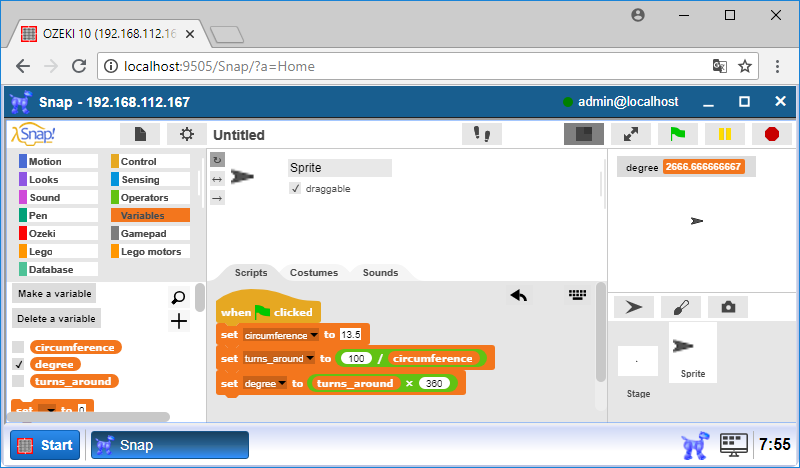Toggle keyboard entry icon in scripts area

tap(577, 294)
